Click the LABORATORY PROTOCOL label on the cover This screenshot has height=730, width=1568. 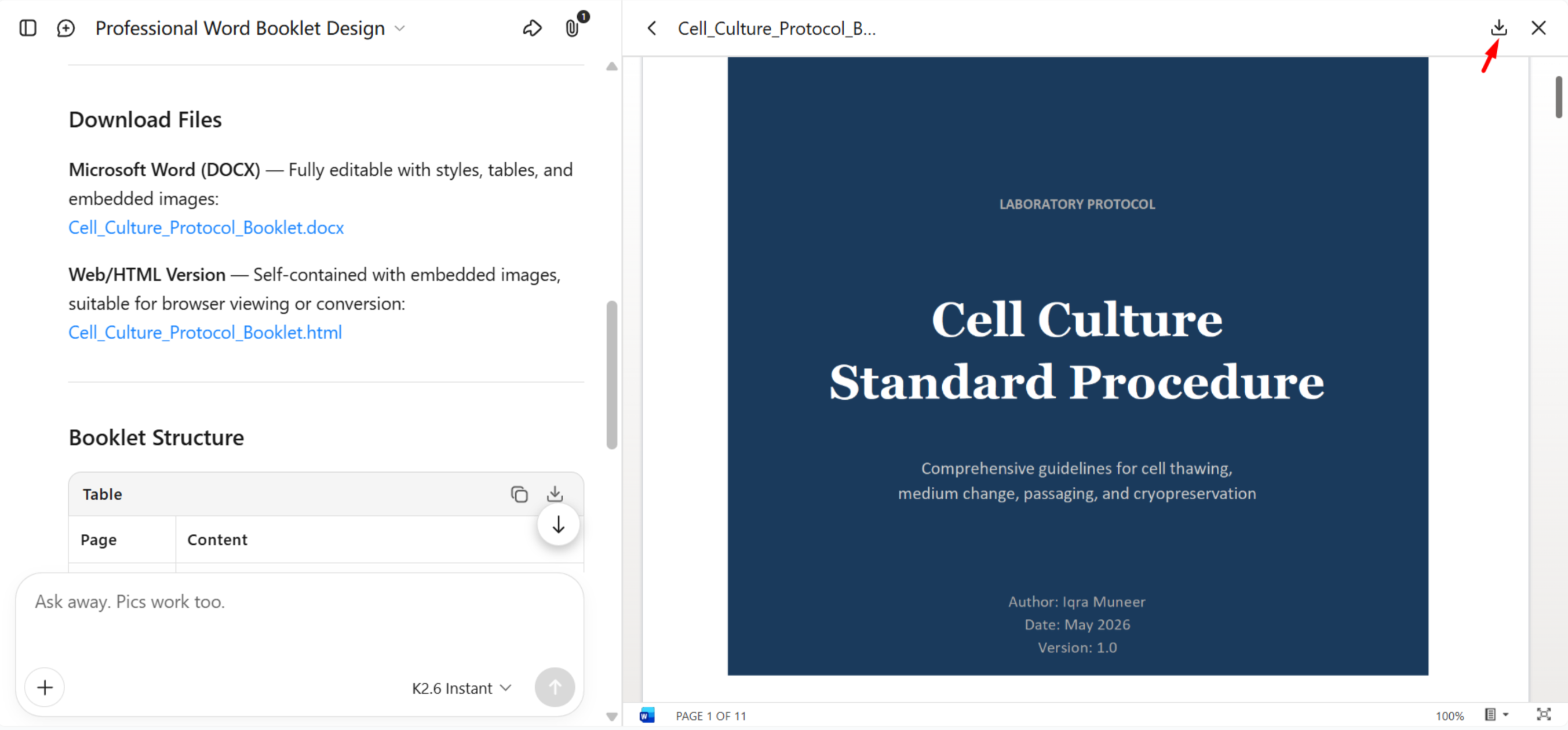pyautogui.click(x=1077, y=205)
